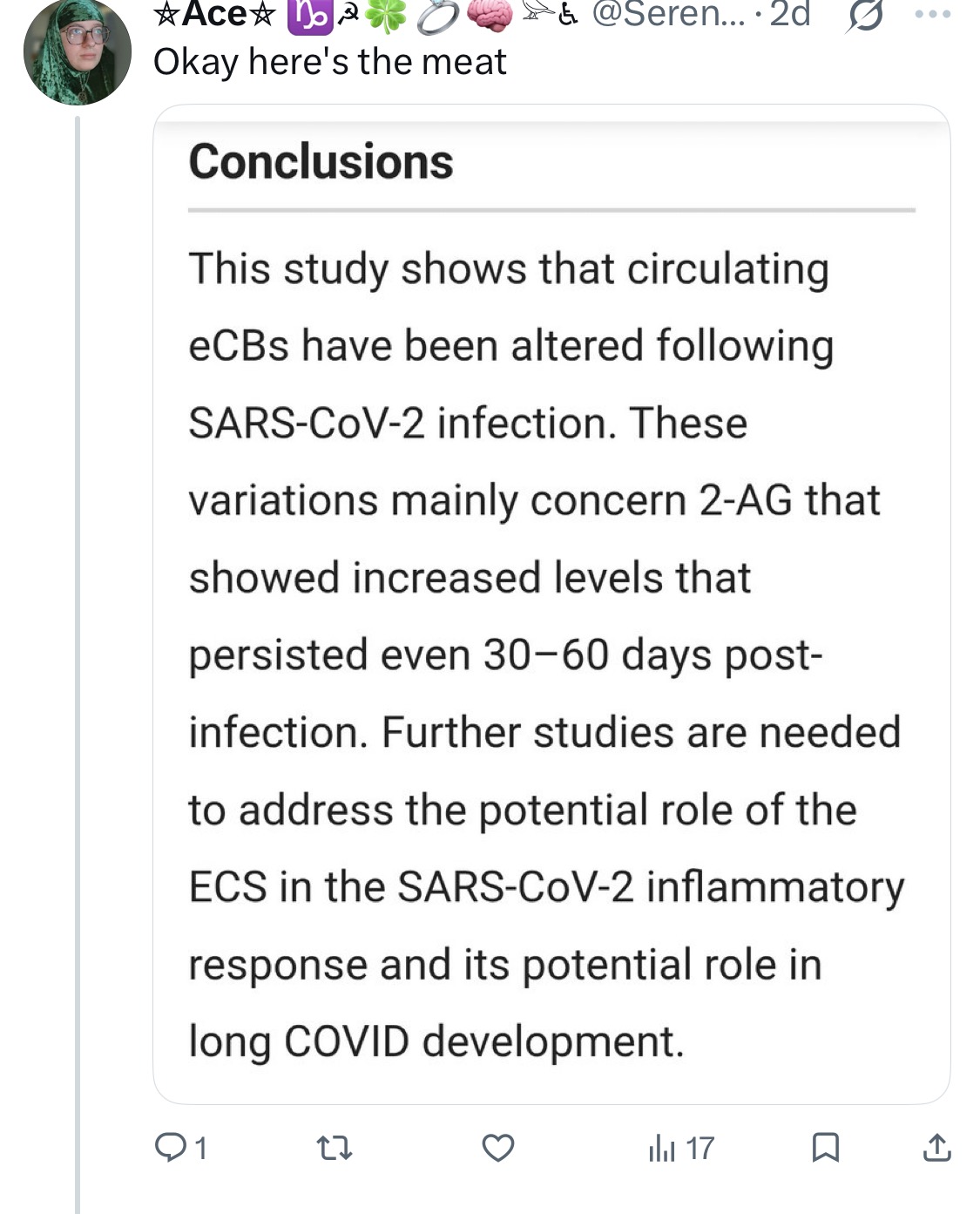Like the post with the heart icon
Image resolution: width=980 pixels, height=1214 pixels.
point(498,1148)
